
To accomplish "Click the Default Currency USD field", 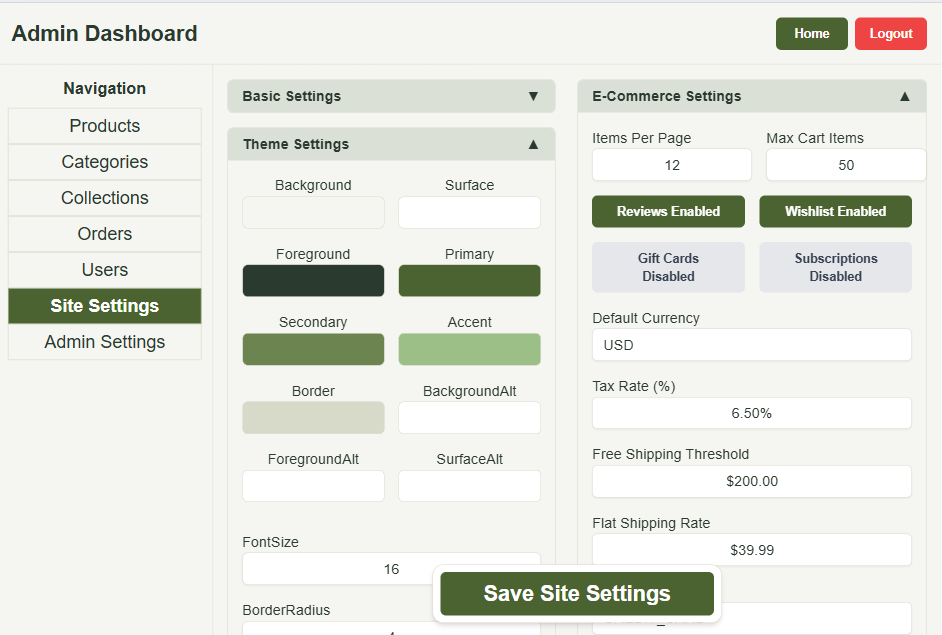I will [x=752, y=345].
